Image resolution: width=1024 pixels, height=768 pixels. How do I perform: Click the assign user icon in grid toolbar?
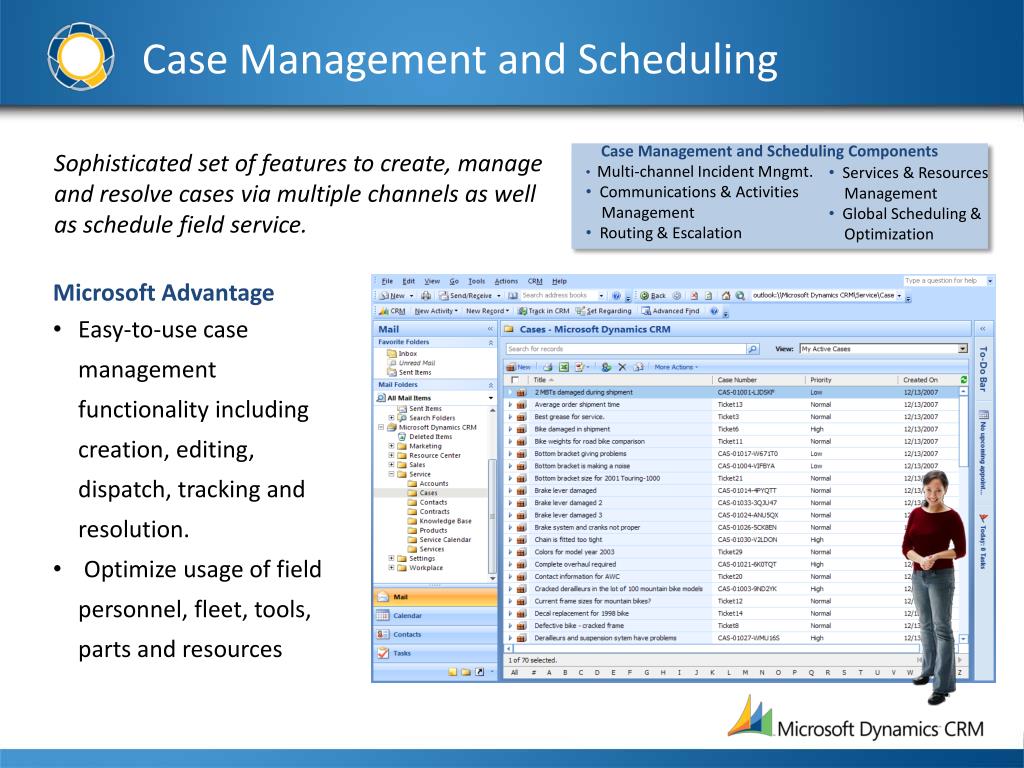pyautogui.click(x=606, y=367)
